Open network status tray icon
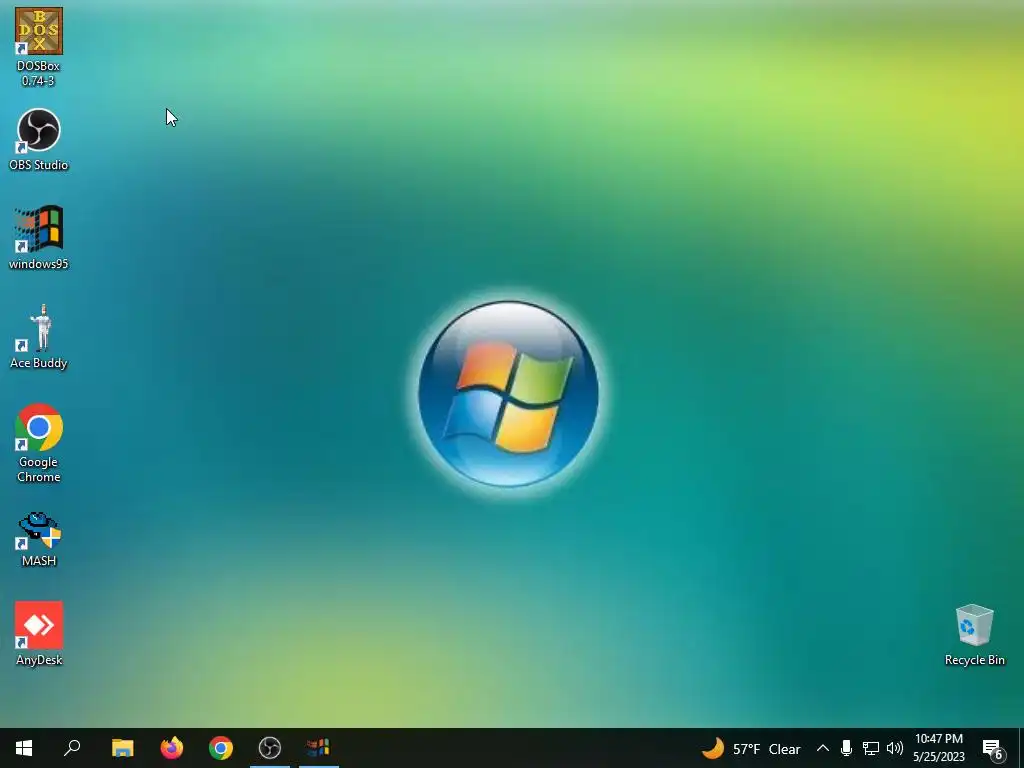1024x768 pixels. (x=871, y=748)
